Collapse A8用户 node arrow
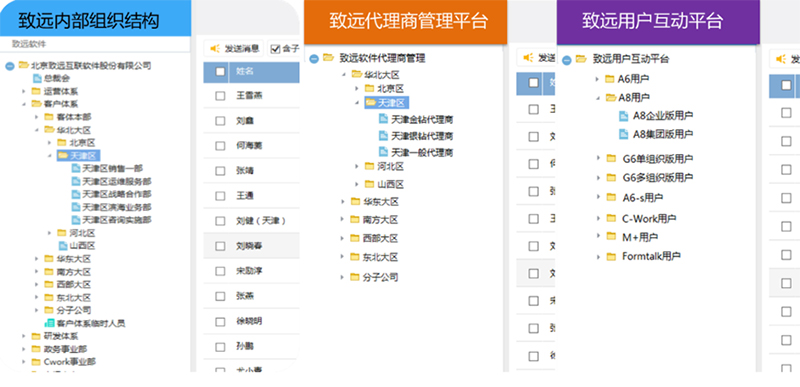This screenshot has height=387, width=800. click(x=598, y=97)
